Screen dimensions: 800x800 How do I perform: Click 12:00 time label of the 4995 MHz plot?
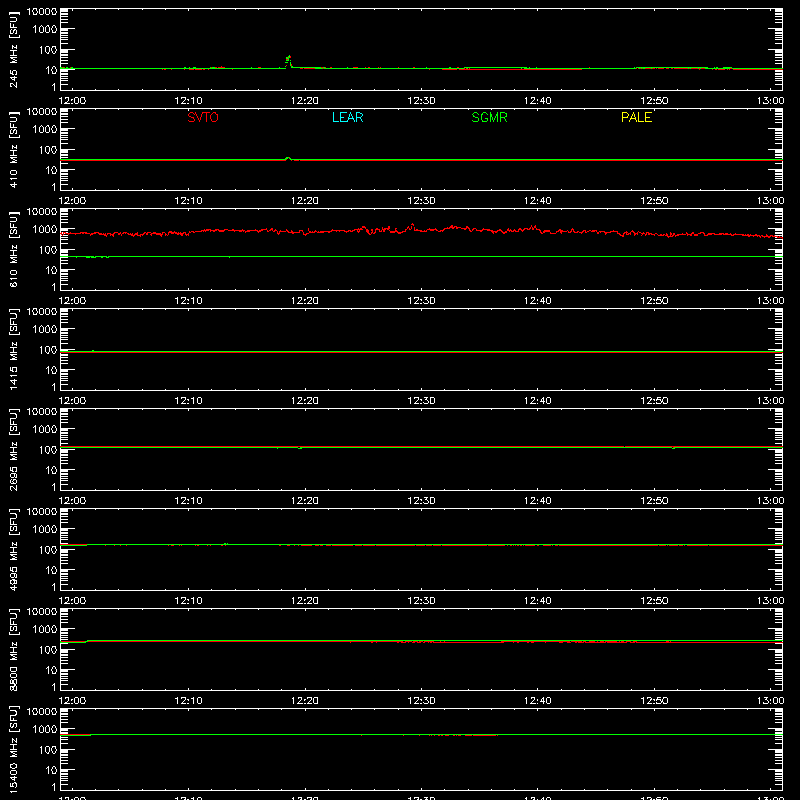coord(72,601)
